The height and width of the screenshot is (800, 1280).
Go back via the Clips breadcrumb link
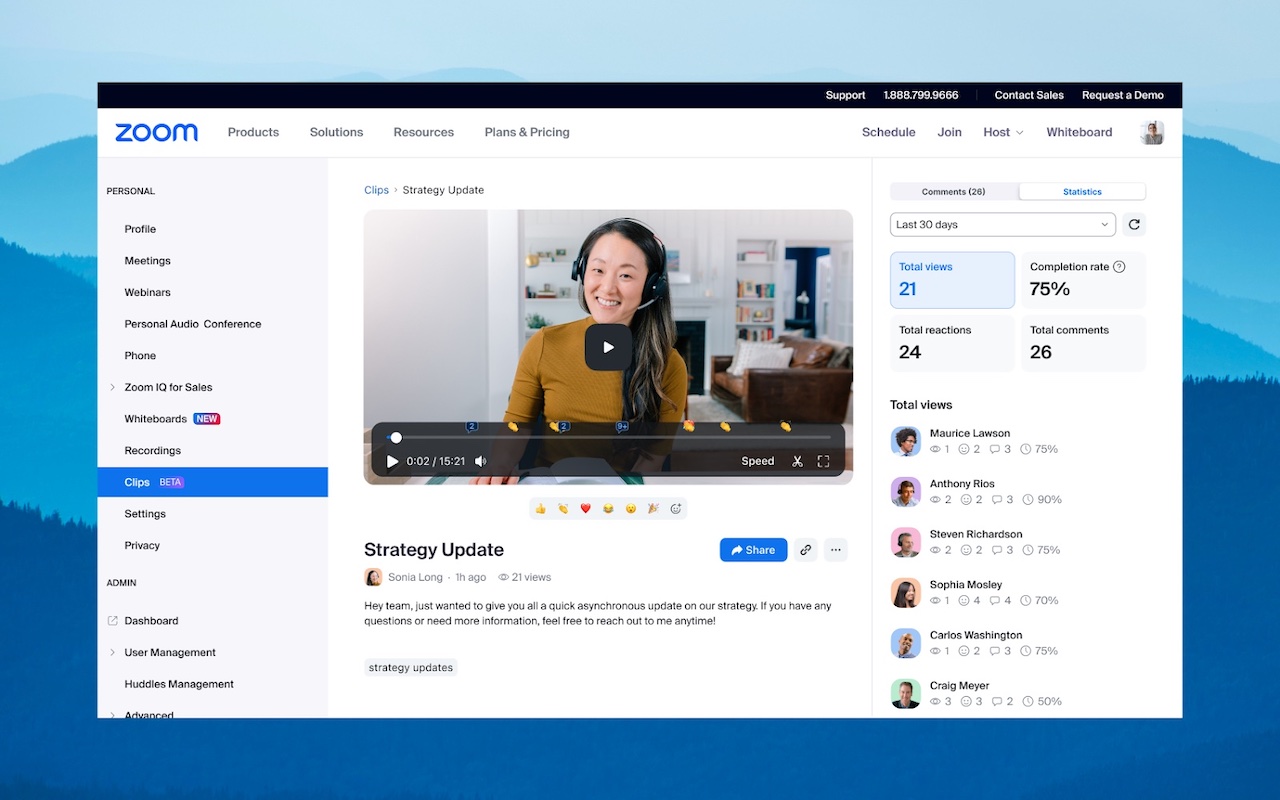point(376,190)
